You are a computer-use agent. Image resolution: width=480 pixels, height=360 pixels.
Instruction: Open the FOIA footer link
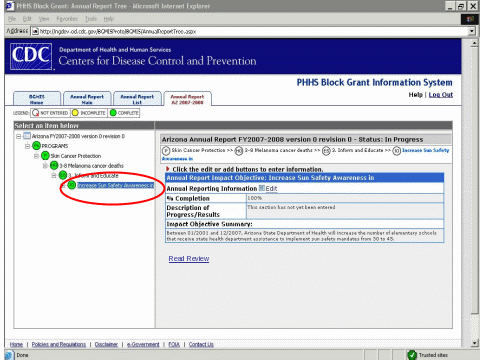(x=174, y=344)
